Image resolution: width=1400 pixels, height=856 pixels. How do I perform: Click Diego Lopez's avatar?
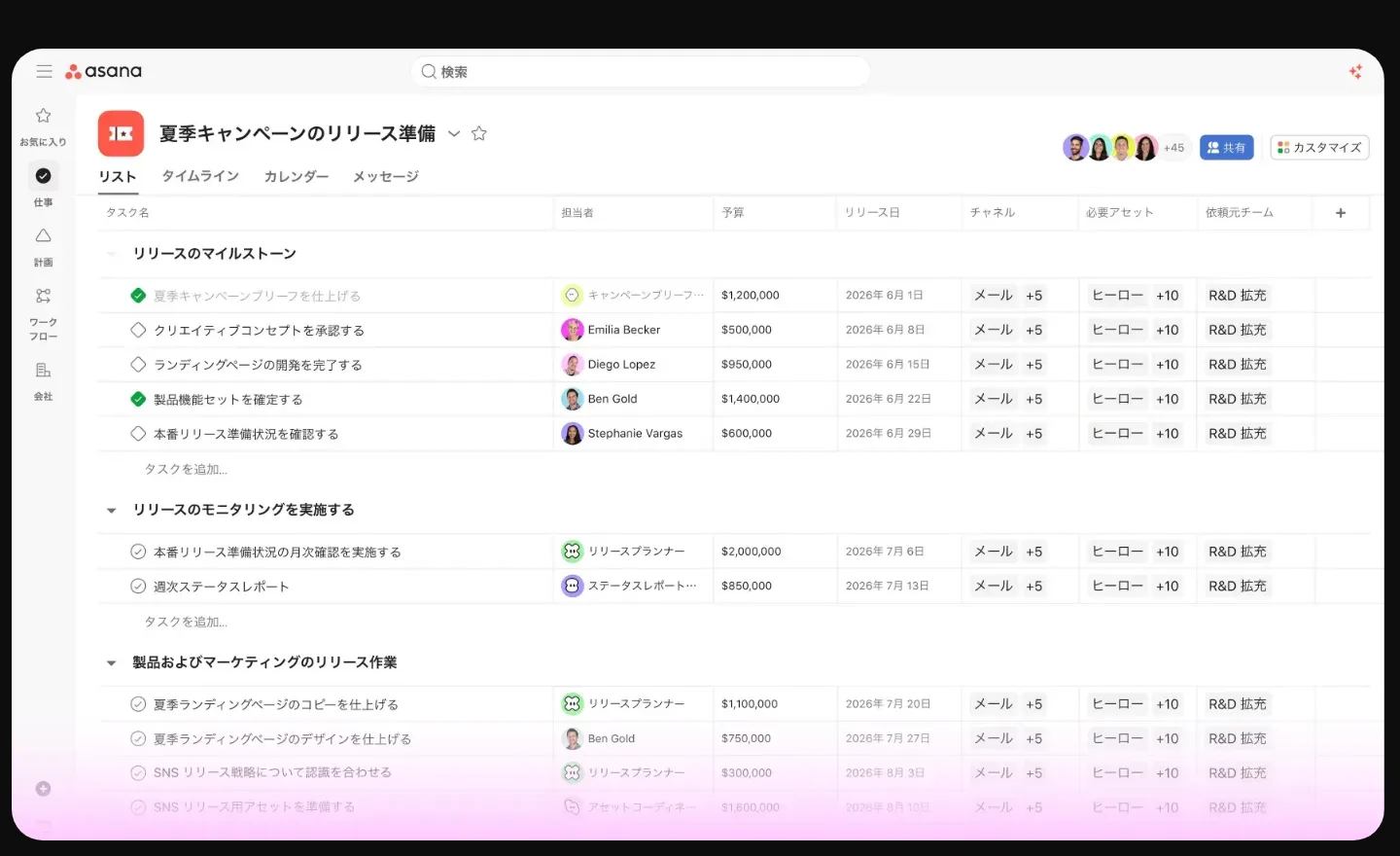click(x=572, y=365)
